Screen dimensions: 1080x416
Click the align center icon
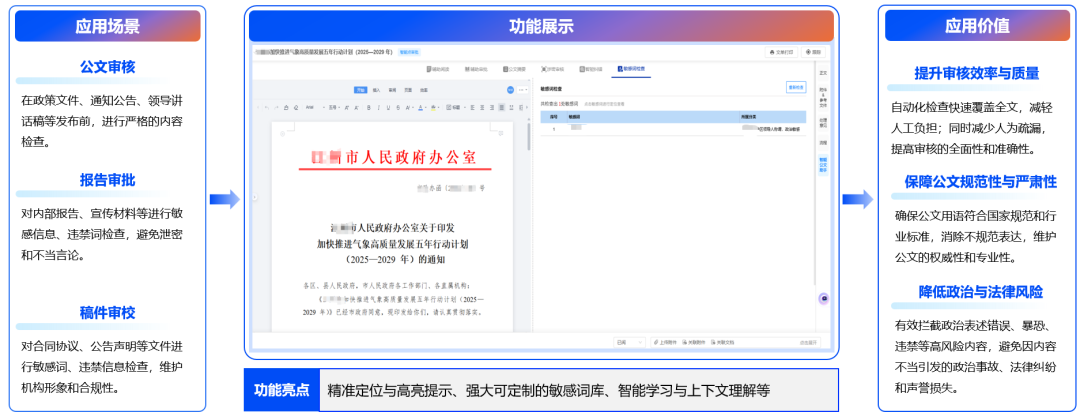[x=482, y=107]
